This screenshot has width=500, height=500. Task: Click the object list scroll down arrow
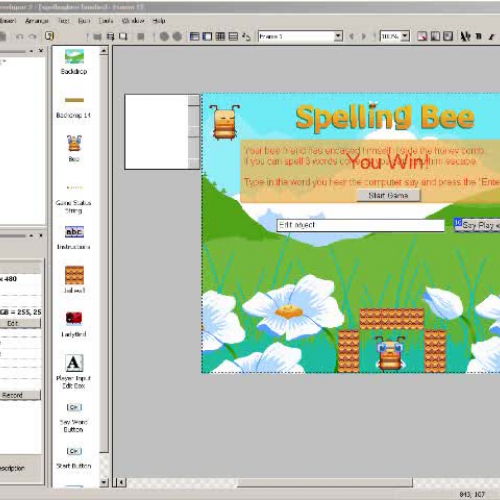point(104,482)
